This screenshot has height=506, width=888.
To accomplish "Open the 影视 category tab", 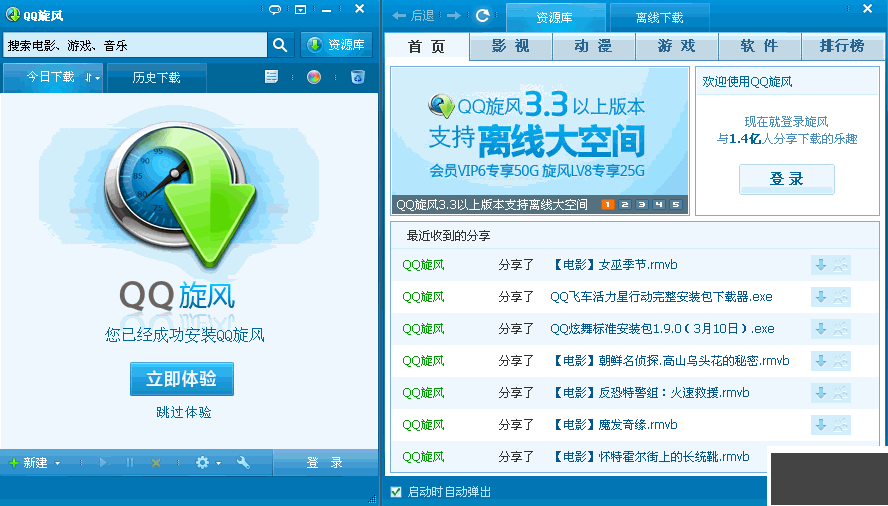I will (511, 46).
